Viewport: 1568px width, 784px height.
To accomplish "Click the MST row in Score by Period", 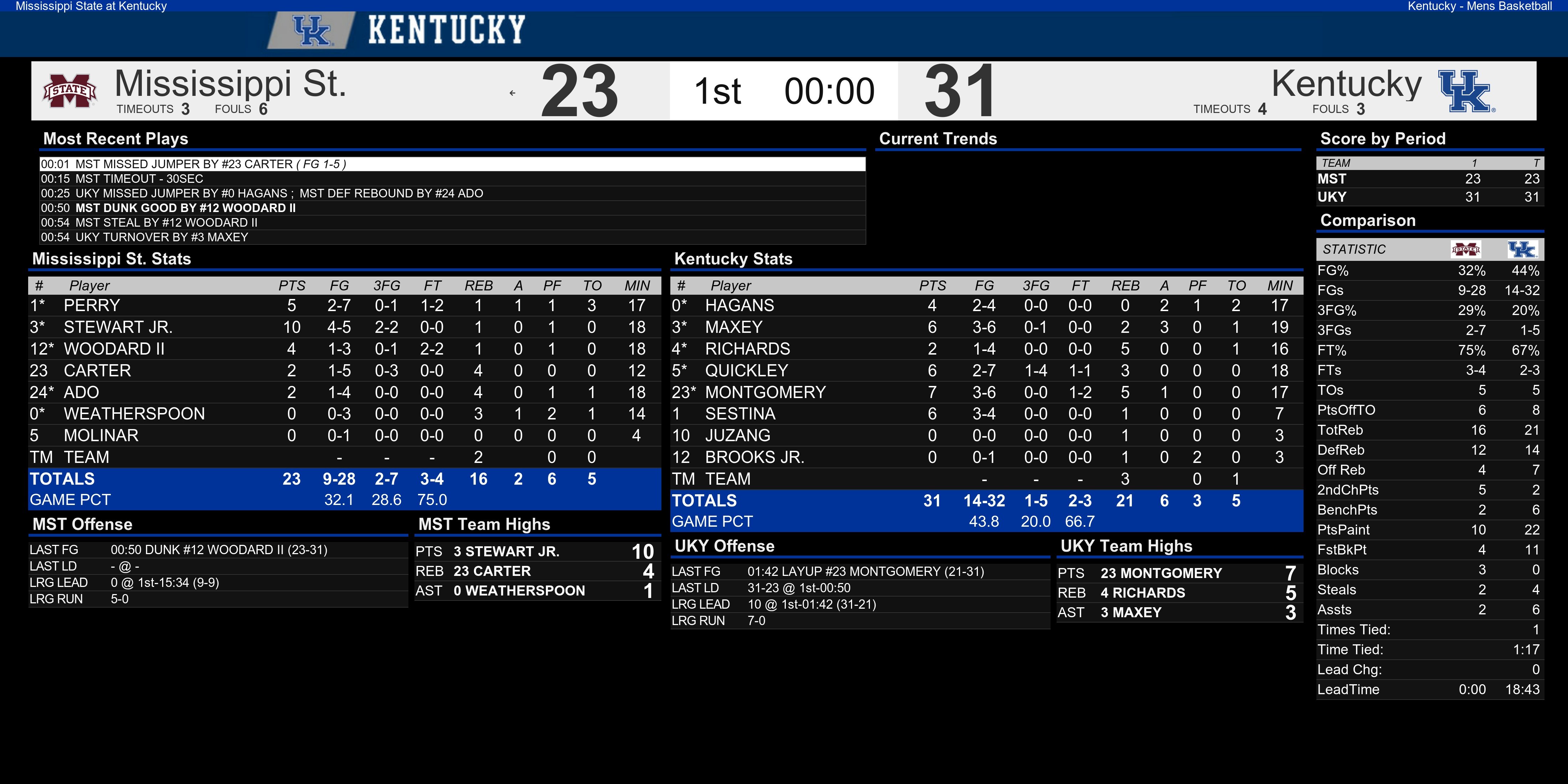I will [x=1430, y=179].
